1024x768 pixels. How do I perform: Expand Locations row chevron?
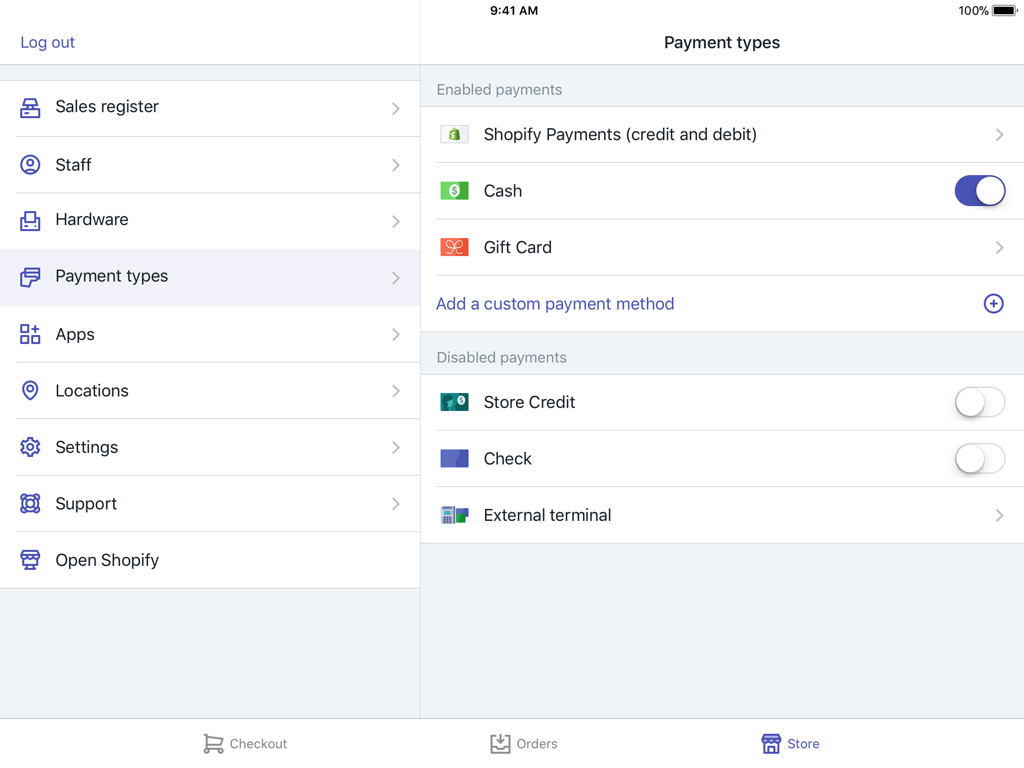(x=396, y=391)
